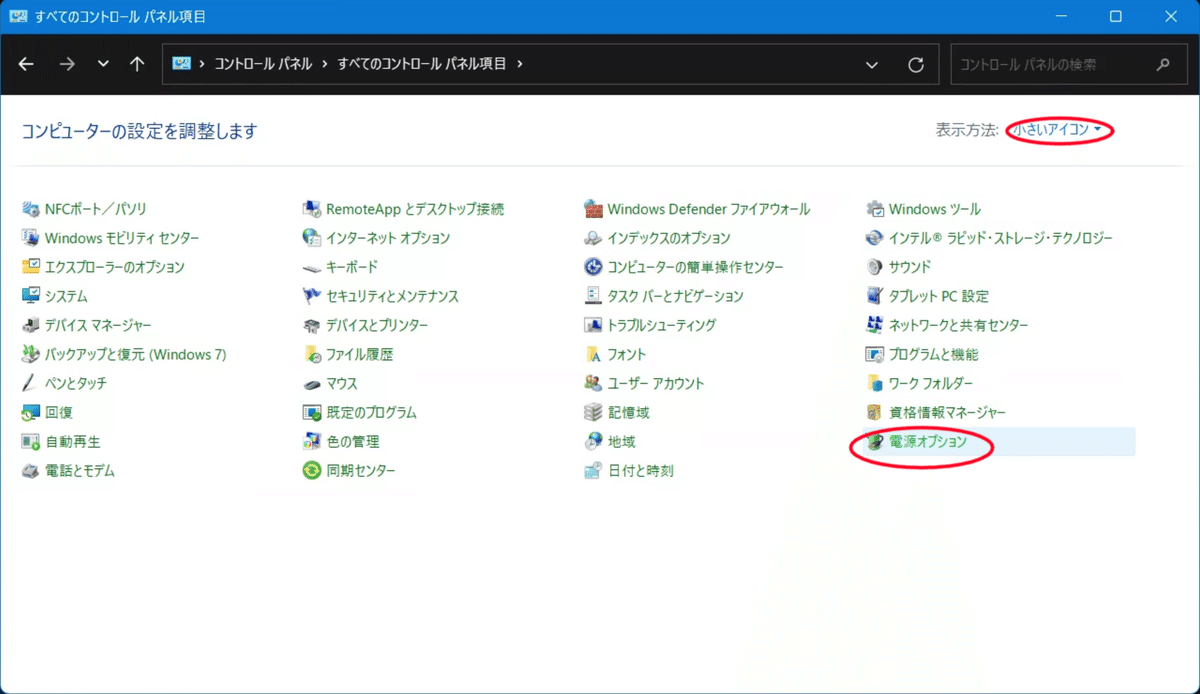1200x694 pixels.
Task: Select the コントロール パネル breadcrumb
Action: coord(262,64)
